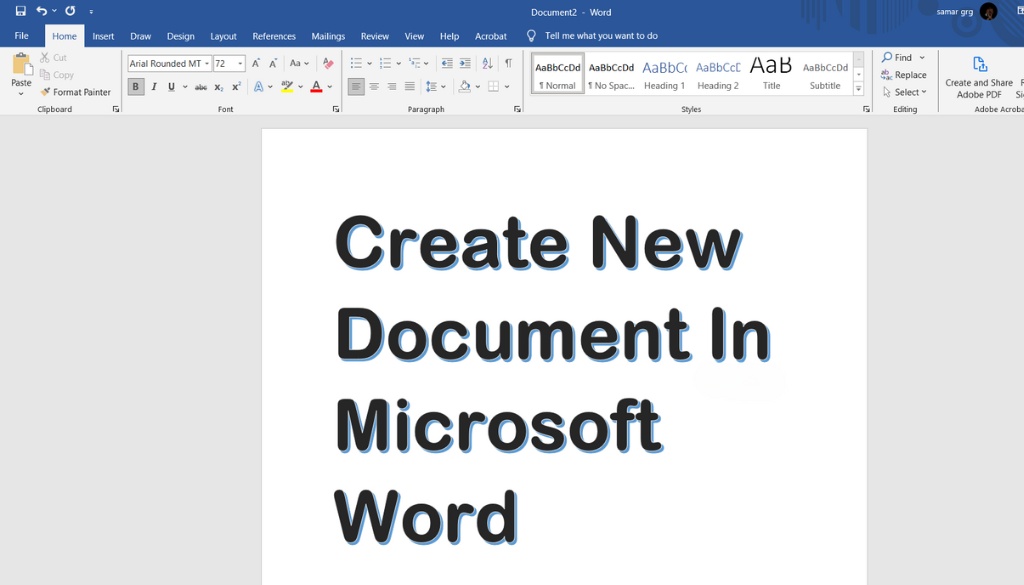Select the strikethrough icon
The height and width of the screenshot is (585, 1024).
[x=200, y=86]
